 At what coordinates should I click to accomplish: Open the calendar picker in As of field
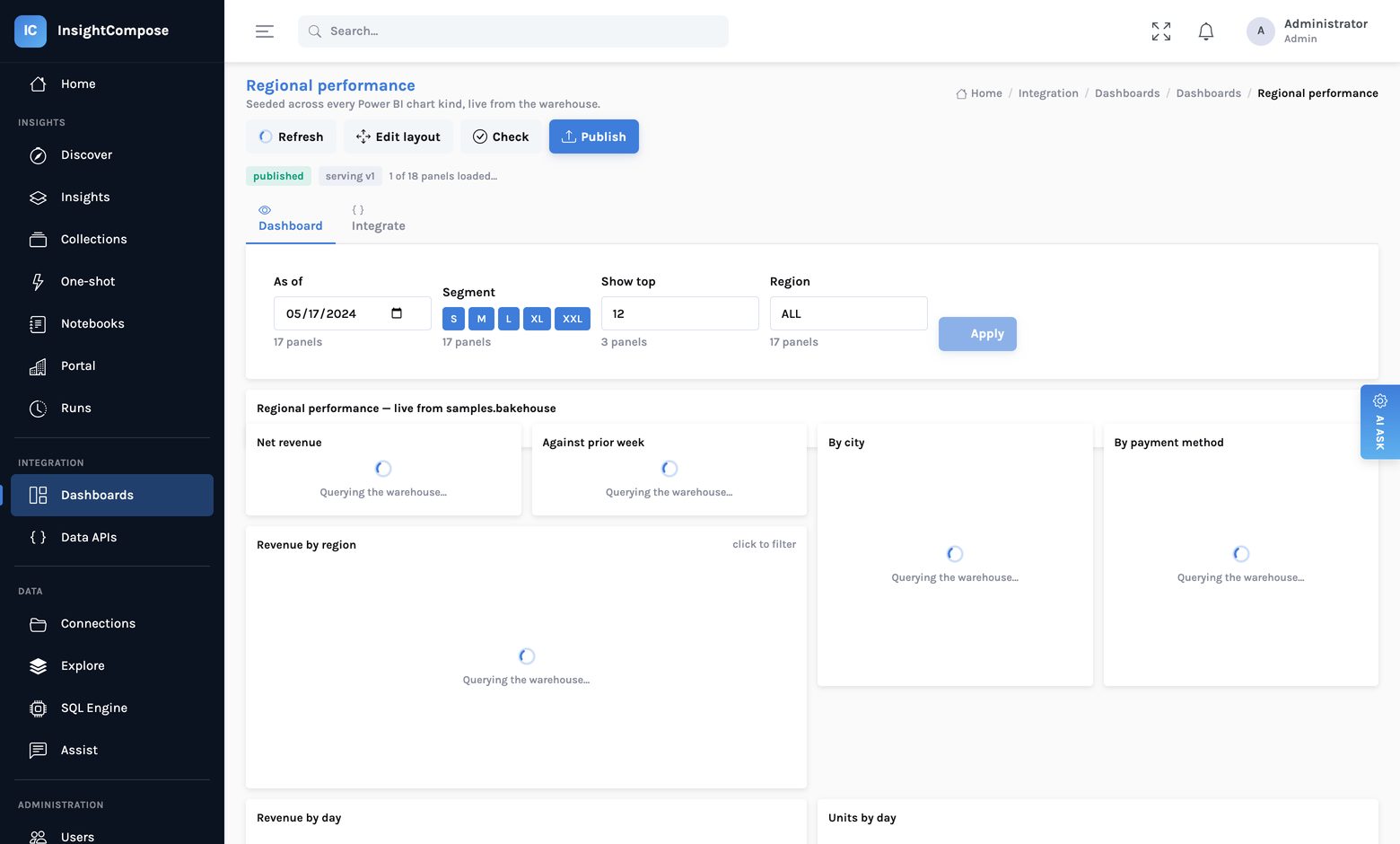click(x=397, y=313)
